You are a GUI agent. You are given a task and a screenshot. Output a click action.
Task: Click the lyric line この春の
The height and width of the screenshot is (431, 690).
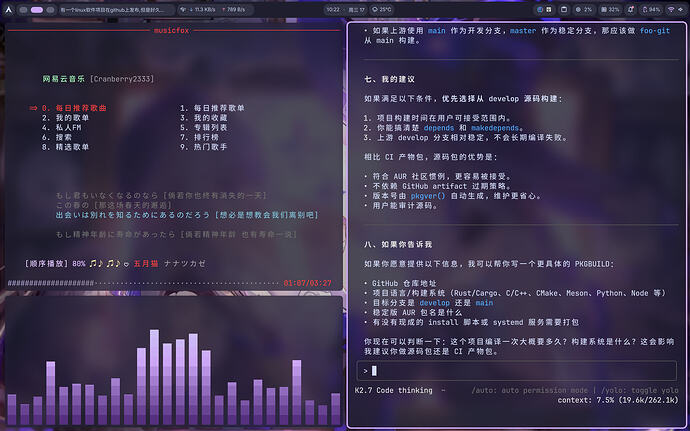click(114, 205)
